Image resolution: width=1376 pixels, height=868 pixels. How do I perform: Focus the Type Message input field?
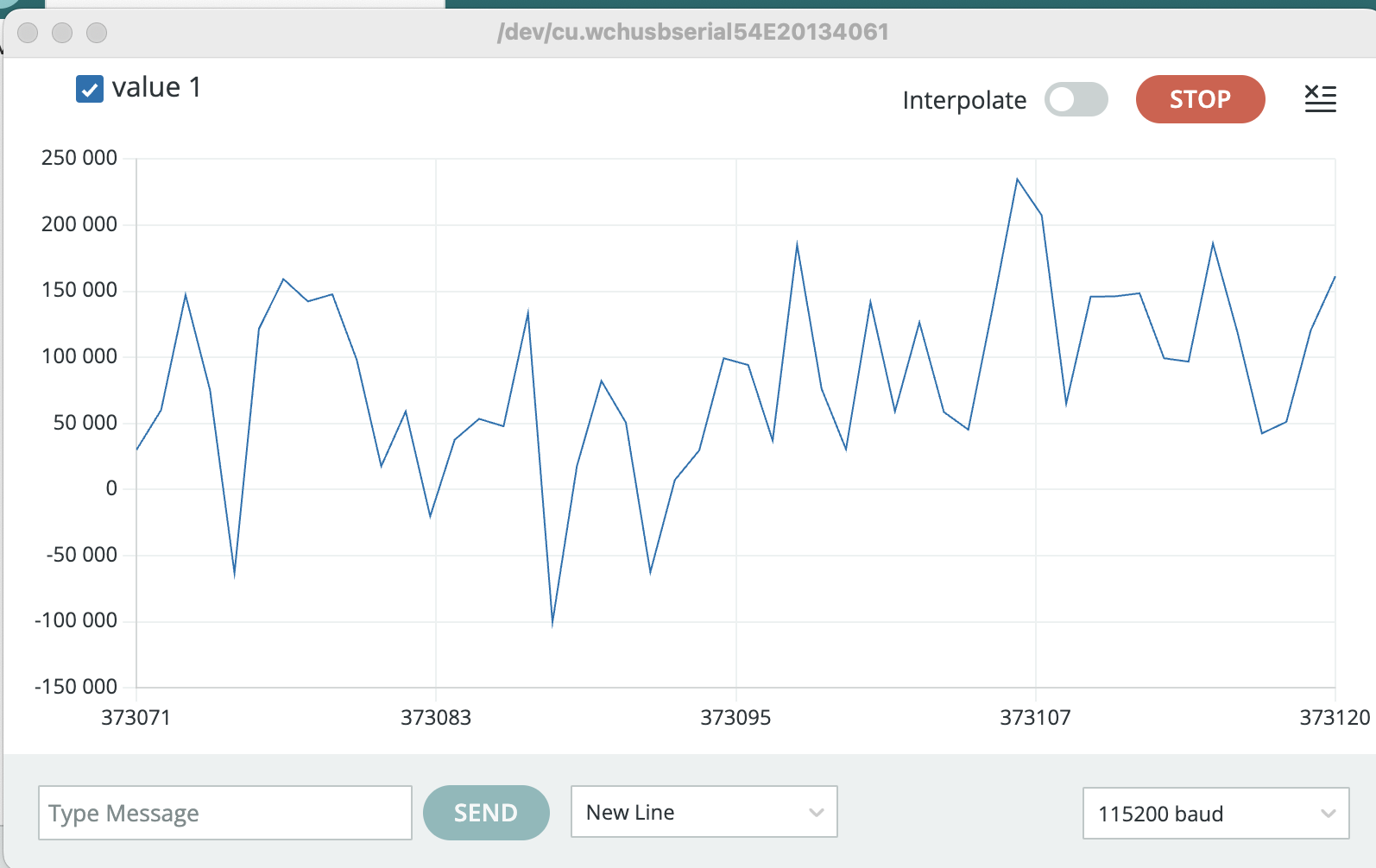(x=225, y=813)
